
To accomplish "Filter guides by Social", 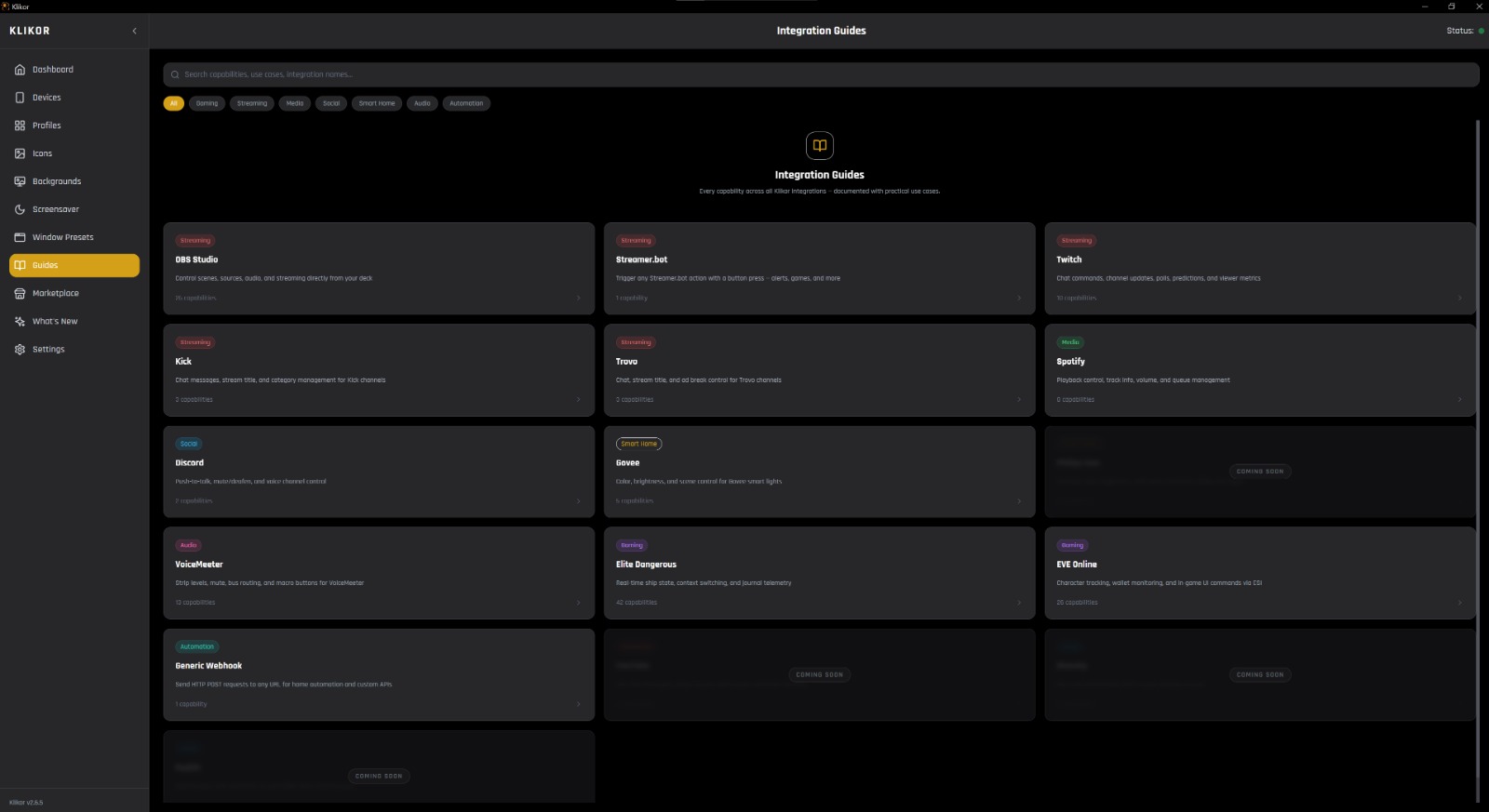I will (x=331, y=103).
